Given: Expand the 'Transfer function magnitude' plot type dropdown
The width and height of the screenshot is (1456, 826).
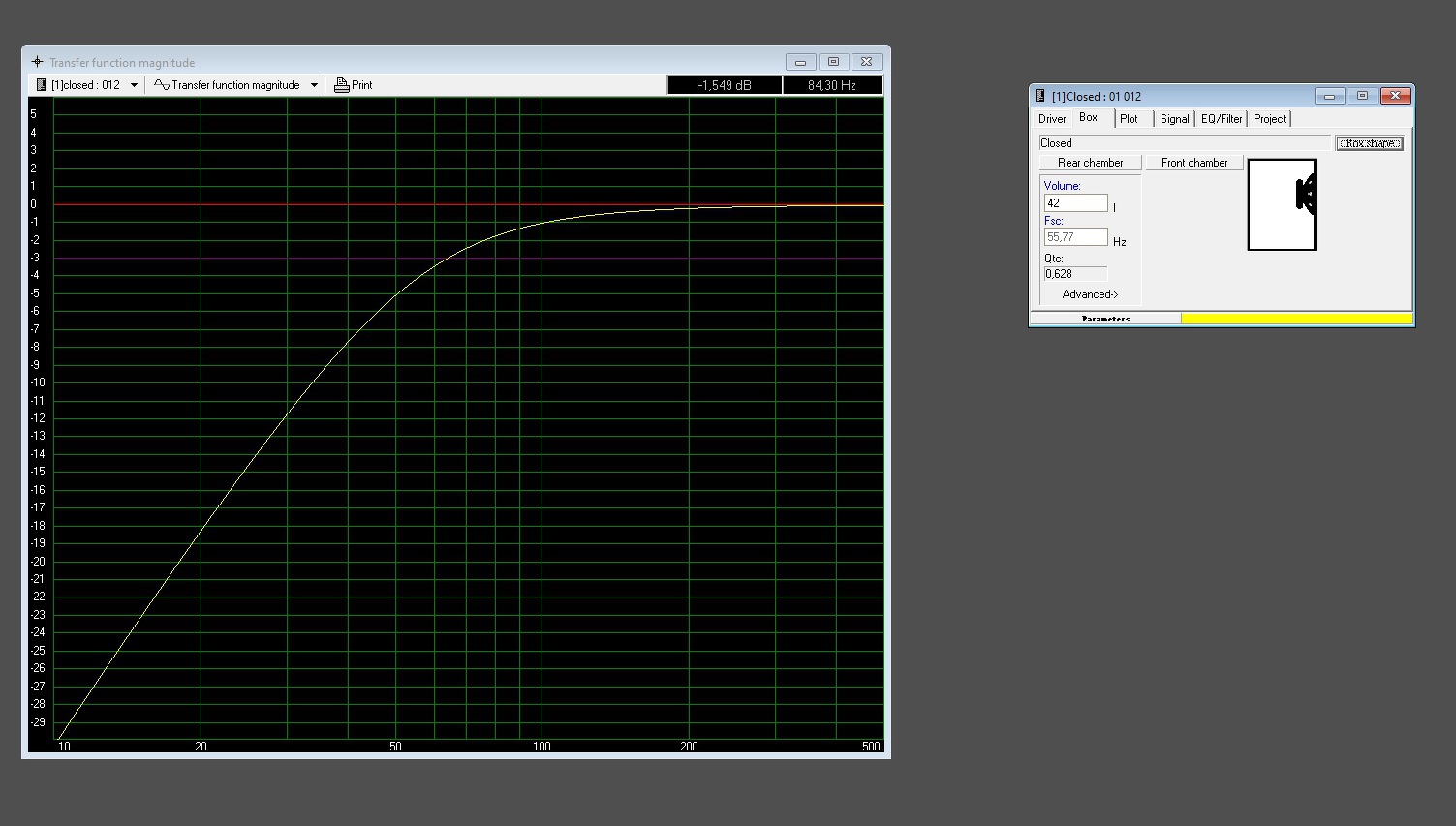Looking at the screenshot, I should [x=314, y=85].
